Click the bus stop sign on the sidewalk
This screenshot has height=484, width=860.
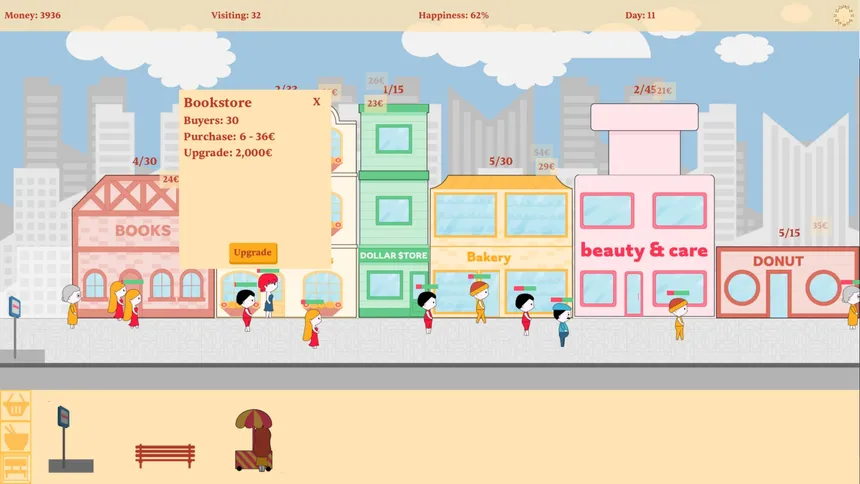tap(15, 320)
